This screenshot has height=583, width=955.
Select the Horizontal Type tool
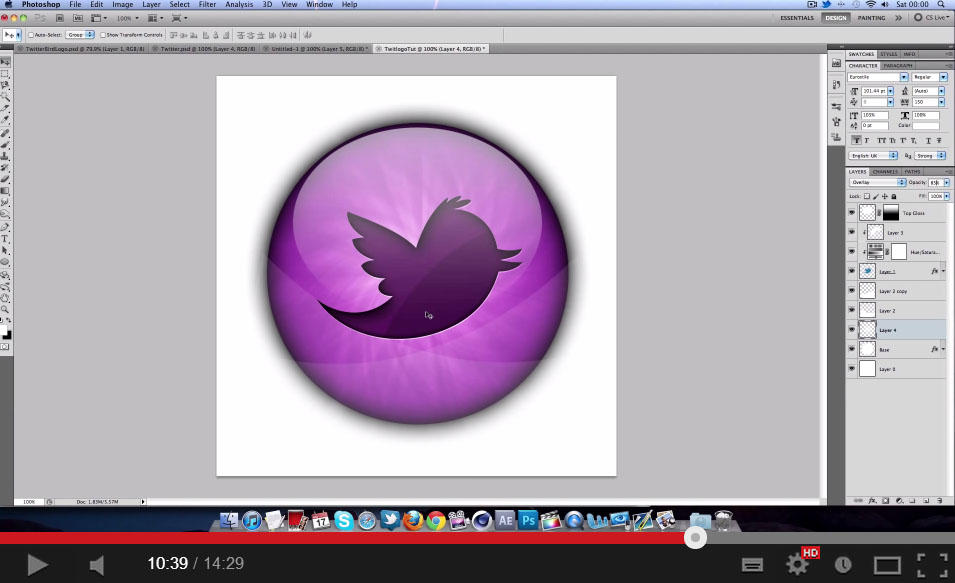point(5,239)
